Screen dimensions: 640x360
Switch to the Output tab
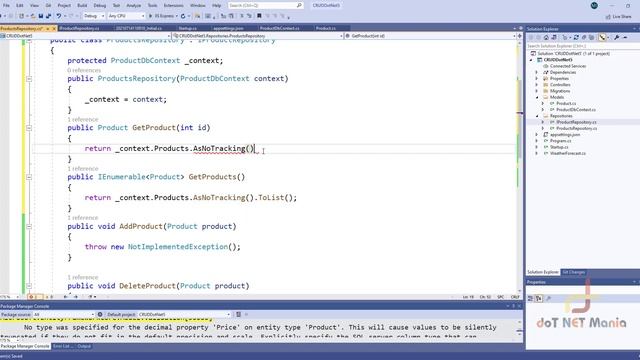pyautogui.click(x=84, y=347)
